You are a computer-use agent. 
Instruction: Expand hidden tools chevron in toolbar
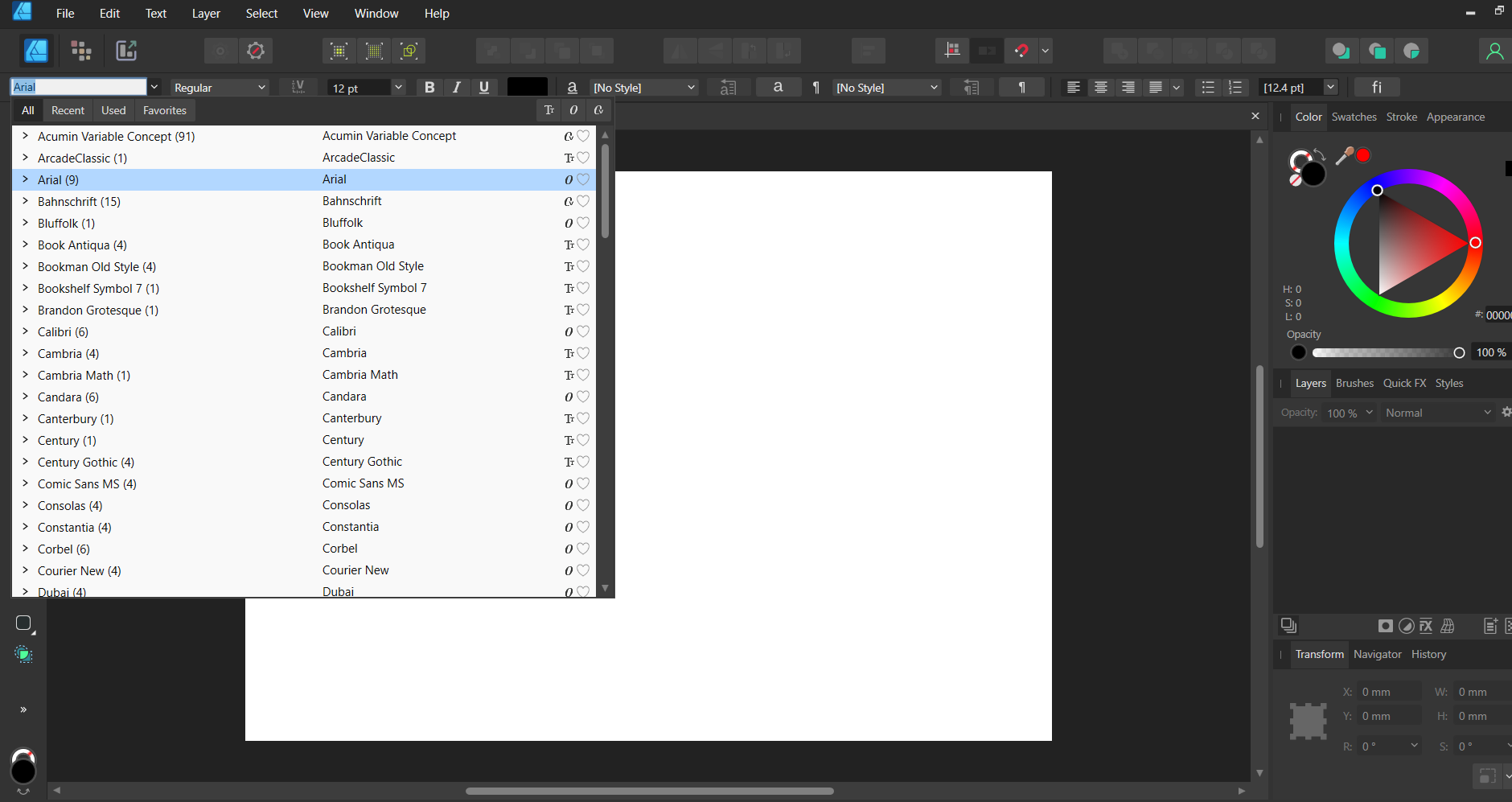tap(23, 709)
